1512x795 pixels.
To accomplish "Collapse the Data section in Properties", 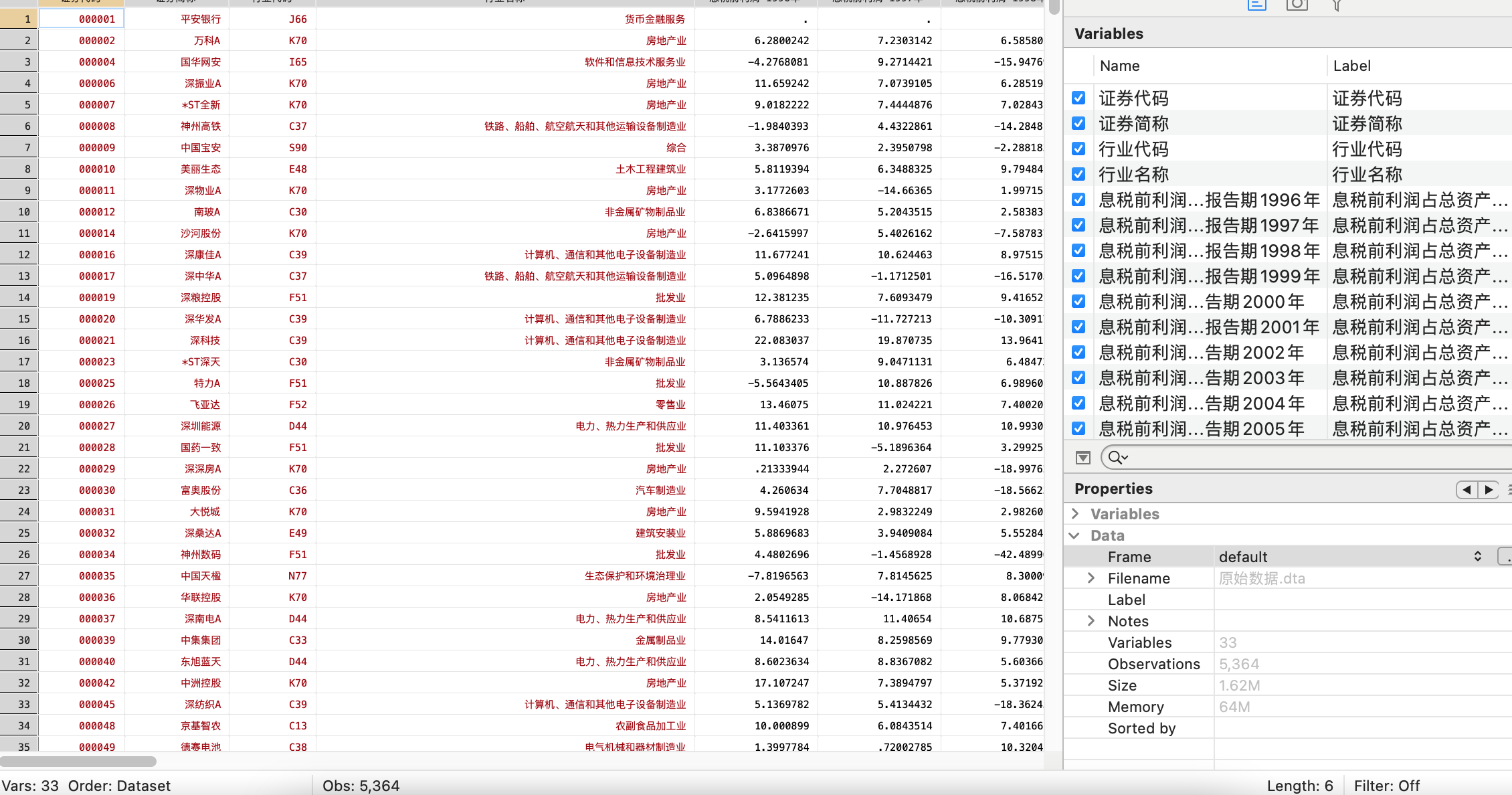I will click(1074, 535).
